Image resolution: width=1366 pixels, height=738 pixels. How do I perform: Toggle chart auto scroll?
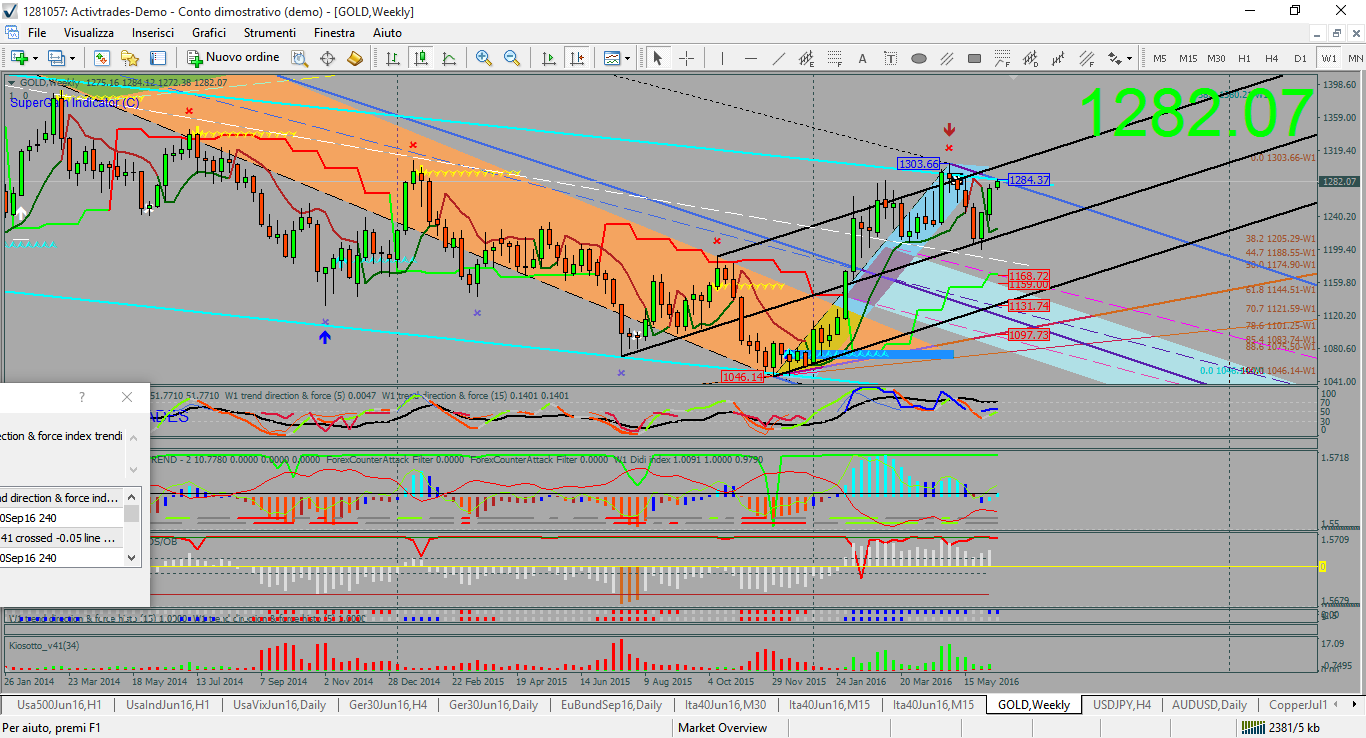[x=549, y=58]
